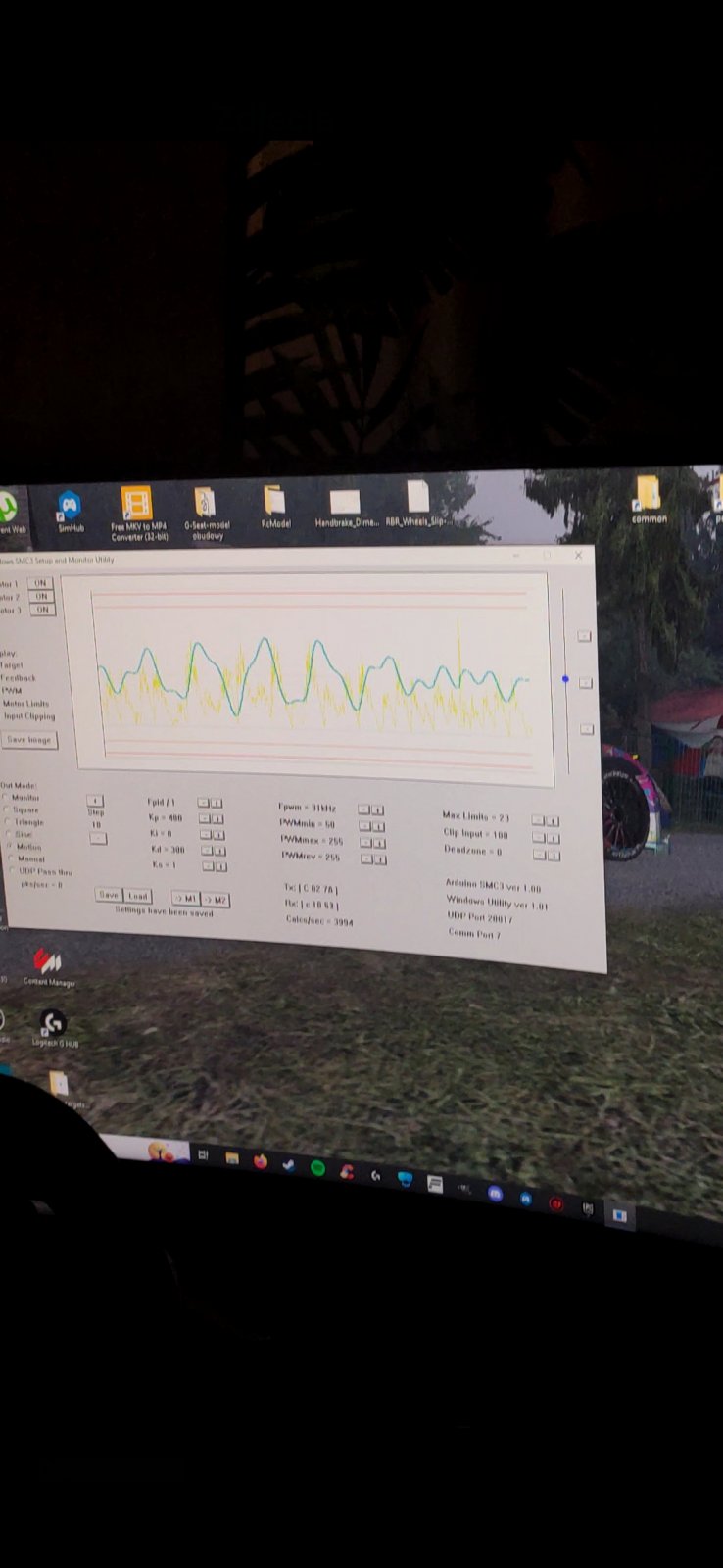Increase Max Limits with plus button
Screen dimensions: 723x1568
553,821
